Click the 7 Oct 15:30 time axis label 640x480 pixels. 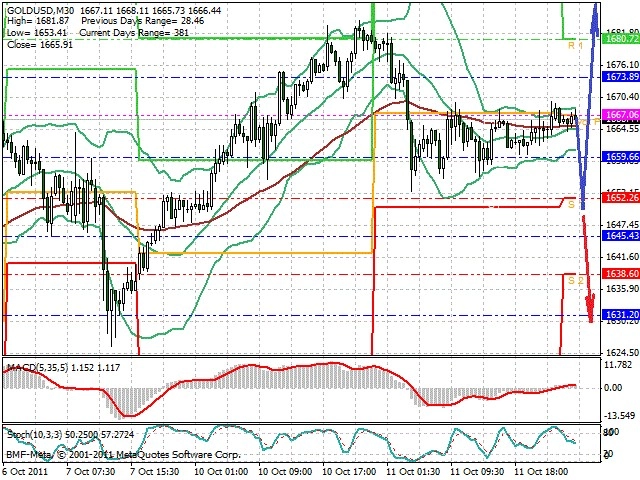tap(155, 471)
